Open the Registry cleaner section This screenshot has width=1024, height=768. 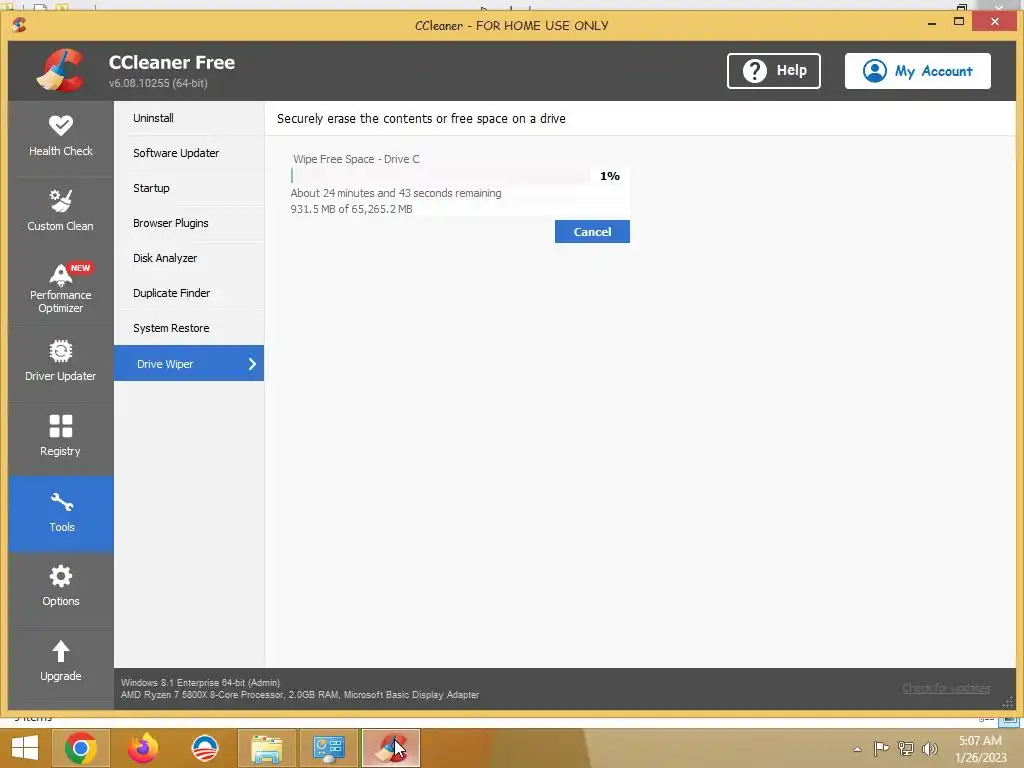(x=61, y=438)
